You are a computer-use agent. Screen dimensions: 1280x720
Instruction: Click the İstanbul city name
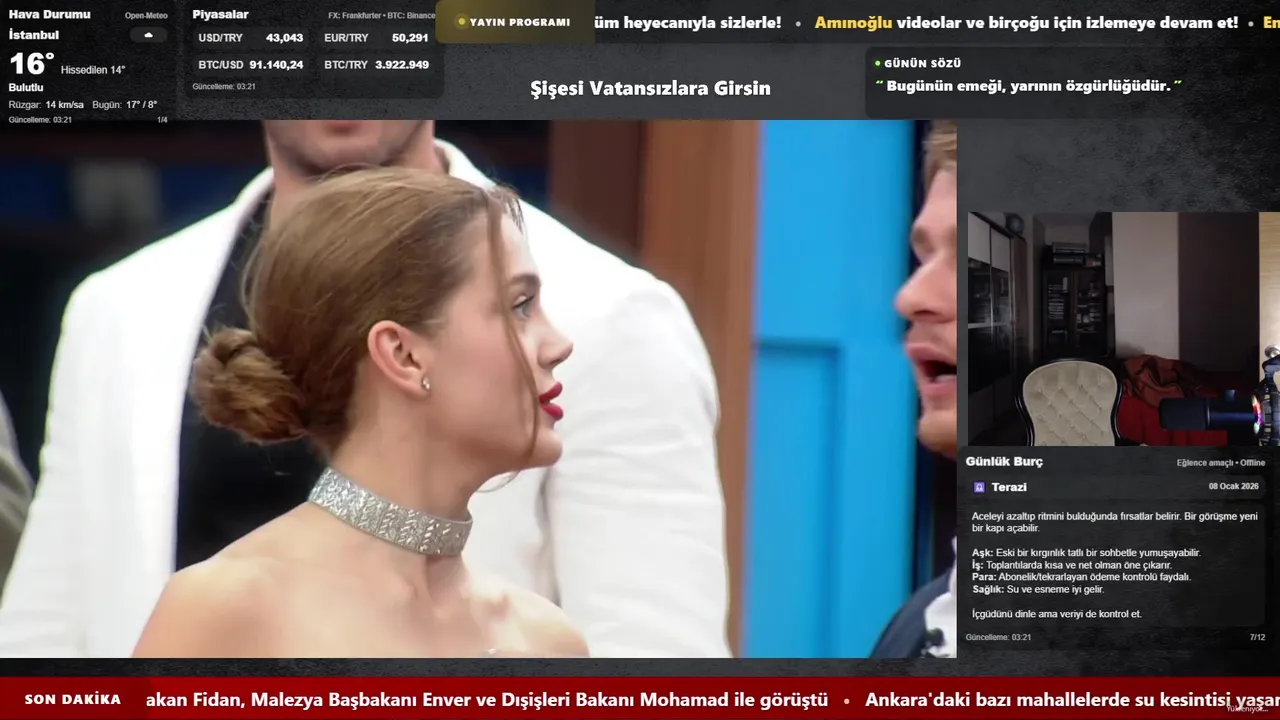33,35
